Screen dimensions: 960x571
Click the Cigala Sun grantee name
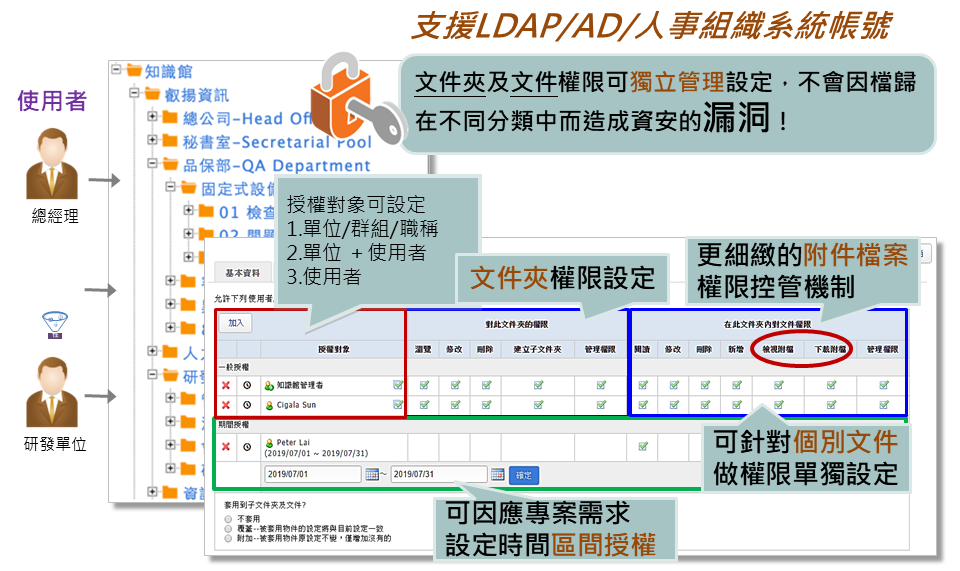point(296,405)
